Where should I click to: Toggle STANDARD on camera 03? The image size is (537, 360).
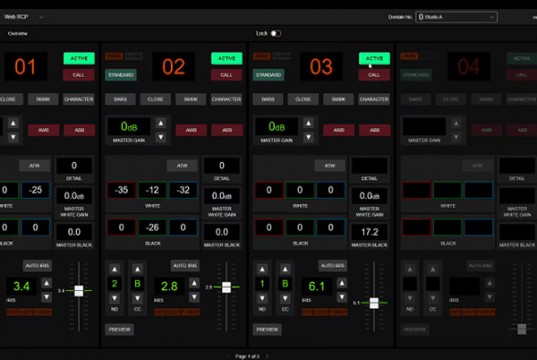point(268,75)
